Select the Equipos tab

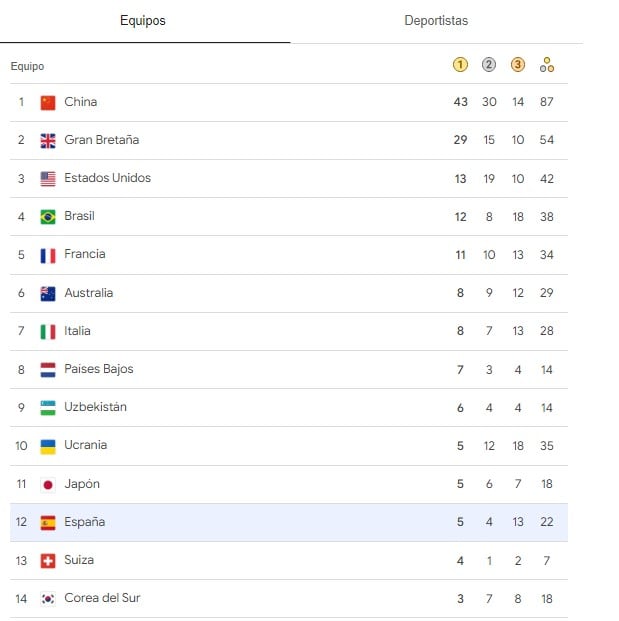[143, 21]
